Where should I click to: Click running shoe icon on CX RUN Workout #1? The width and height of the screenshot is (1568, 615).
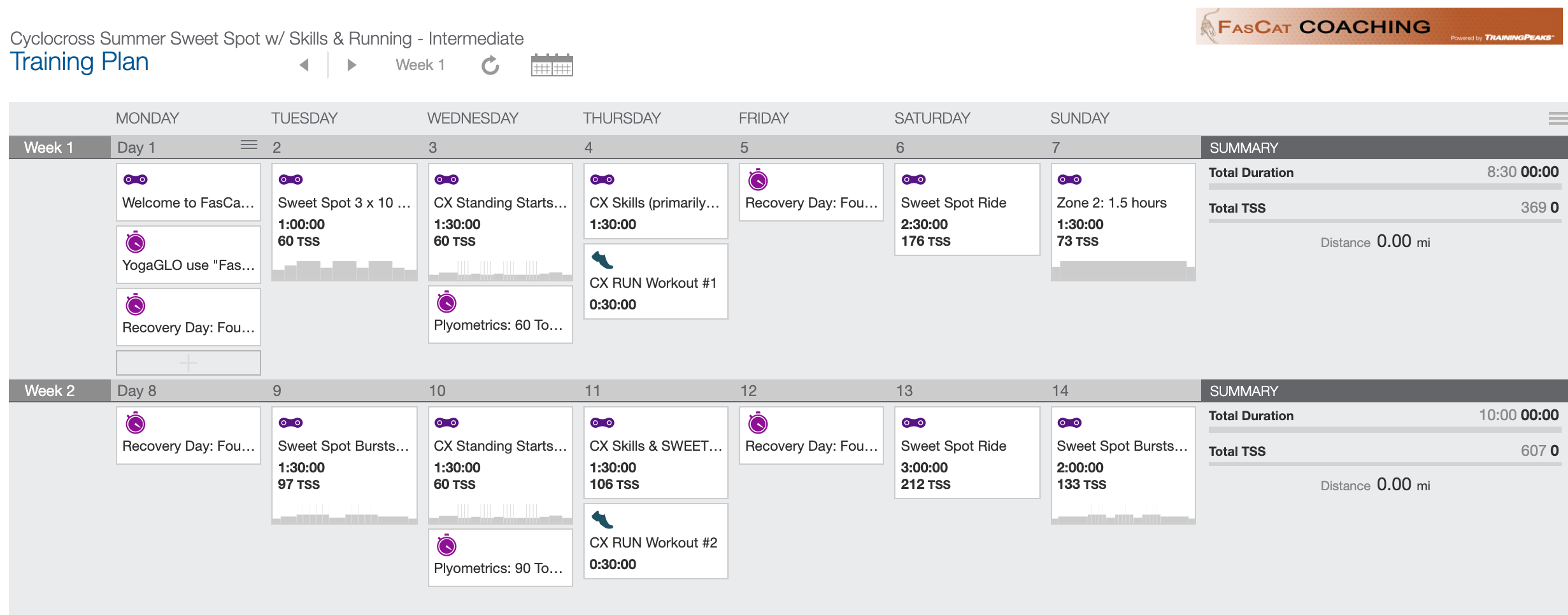point(602,260)
